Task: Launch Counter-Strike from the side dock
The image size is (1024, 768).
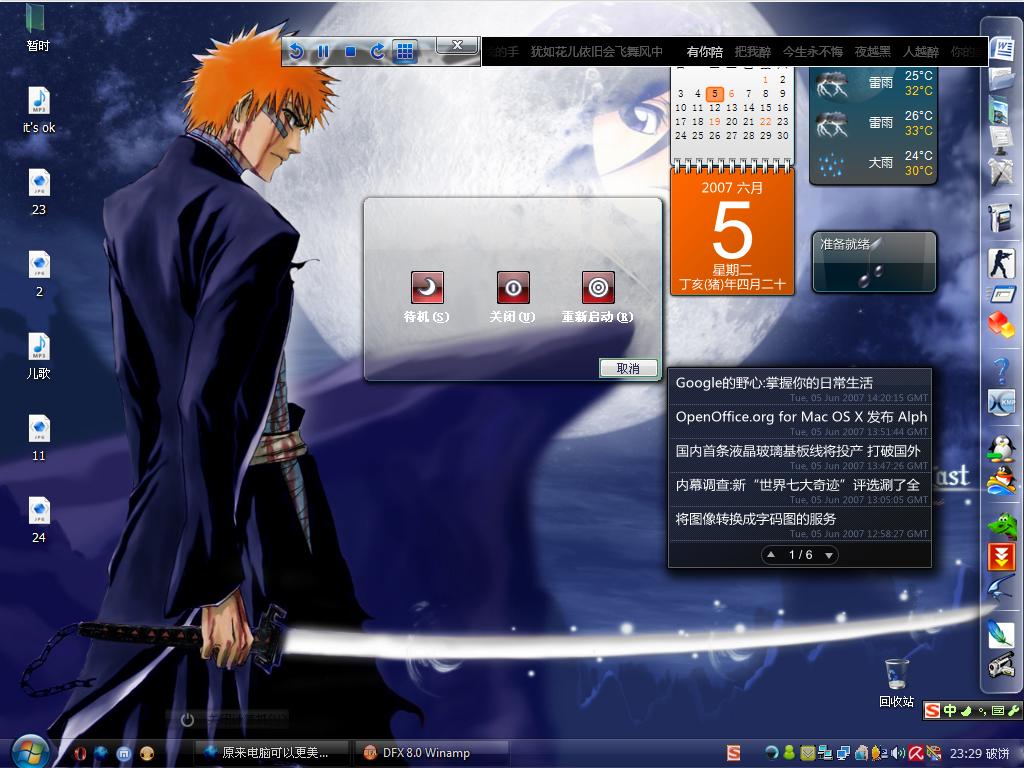Action: pos(1002,263)
